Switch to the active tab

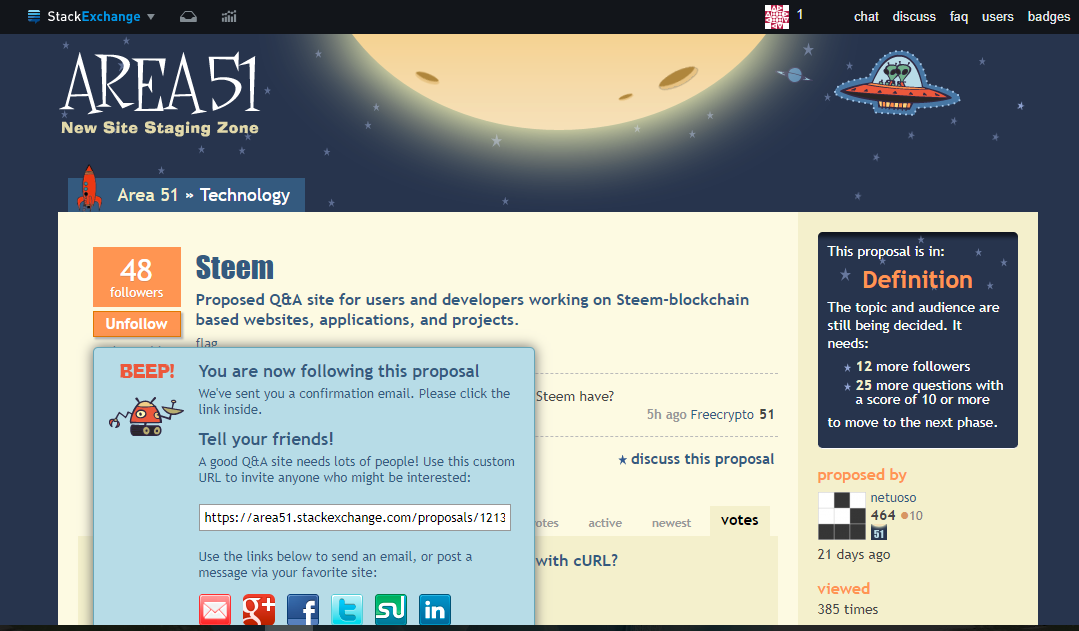coord(605,523)
